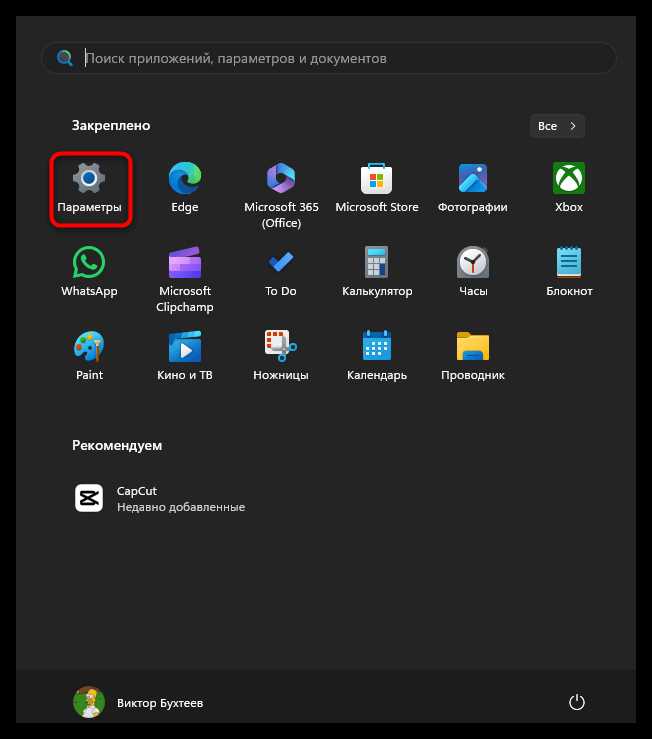The width and height of the screenshot is (652, 739).
Task: Open the Часы clock app
Action: (472, 273)
